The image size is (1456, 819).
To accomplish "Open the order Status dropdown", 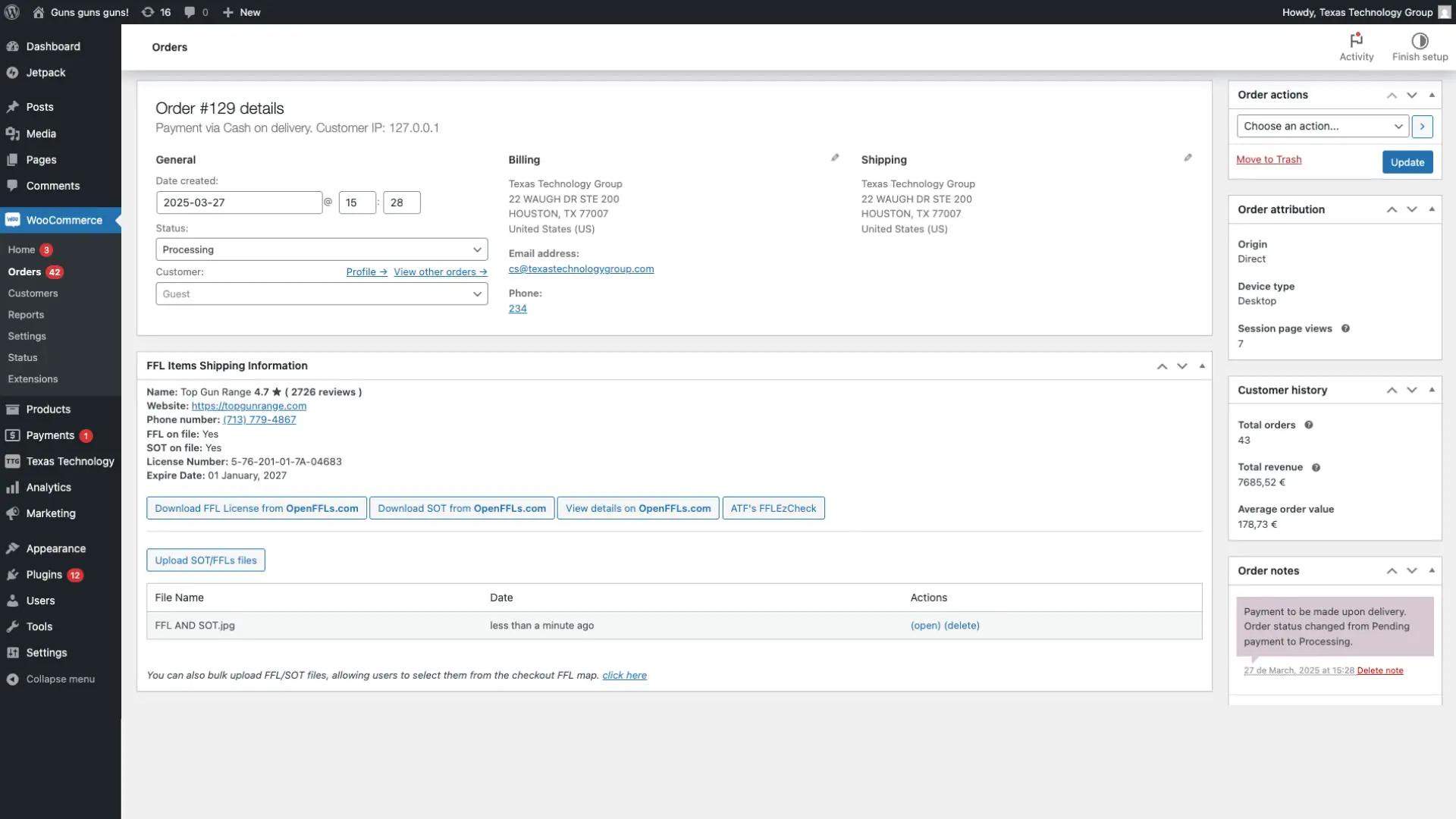I will (322, 249).
